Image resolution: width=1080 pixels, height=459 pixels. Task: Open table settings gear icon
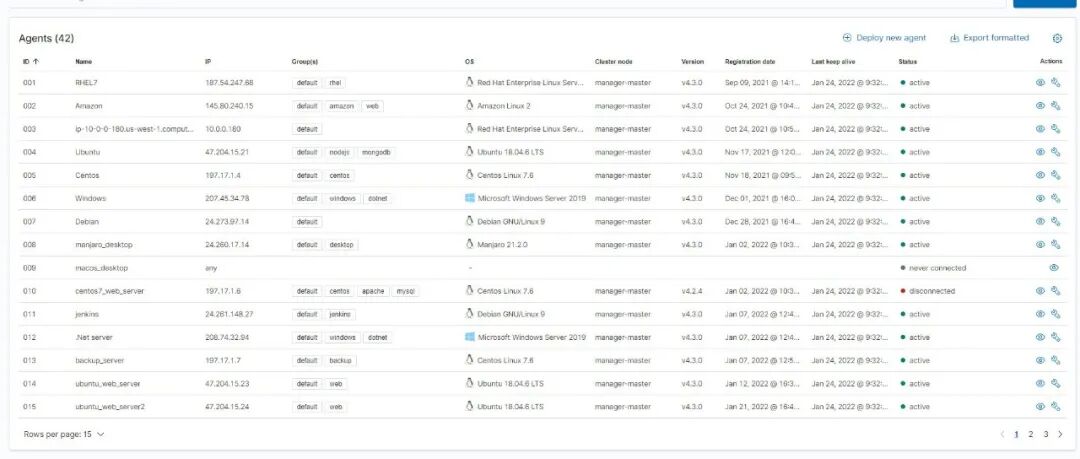1057,39
